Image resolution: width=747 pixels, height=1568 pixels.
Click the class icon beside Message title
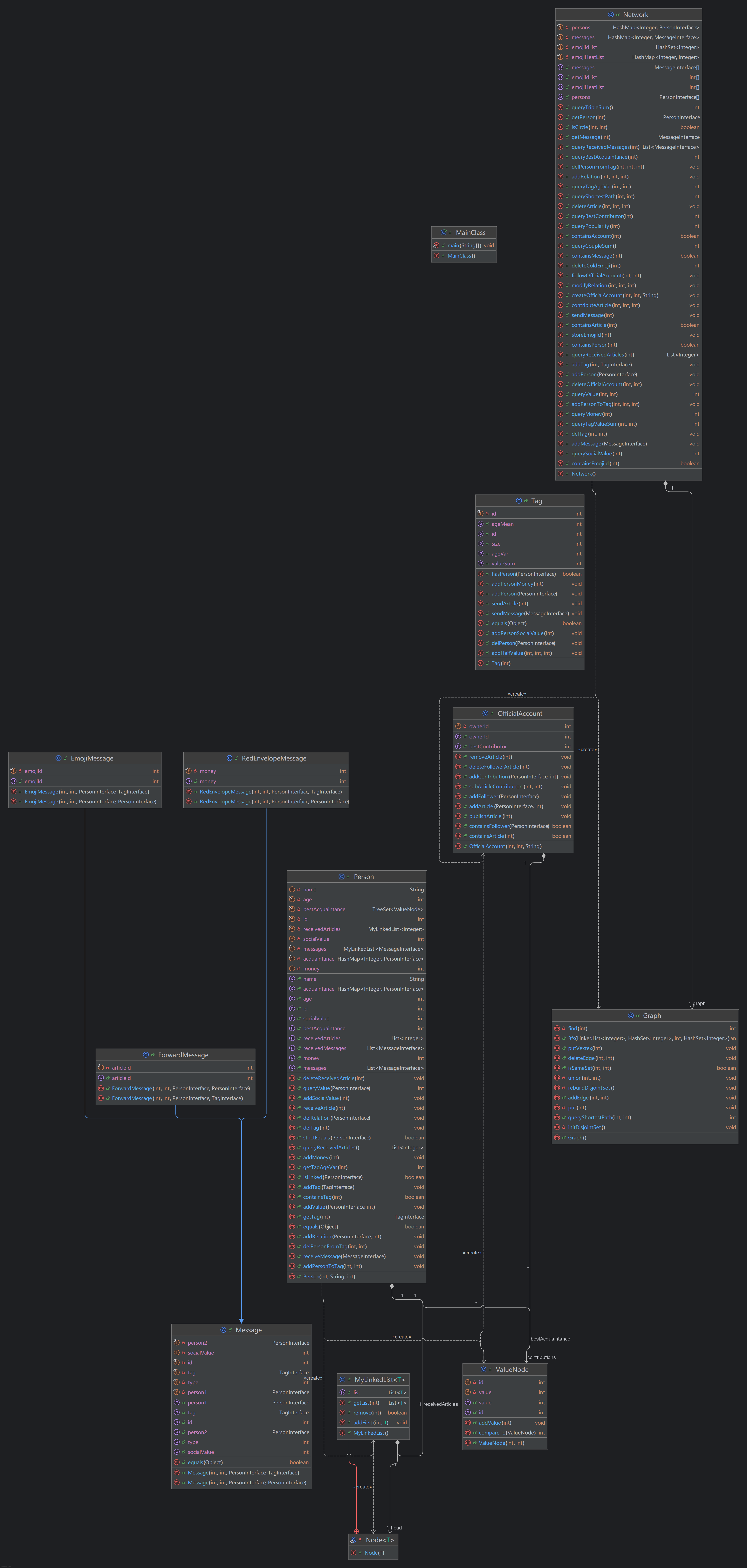point(224,1330)
